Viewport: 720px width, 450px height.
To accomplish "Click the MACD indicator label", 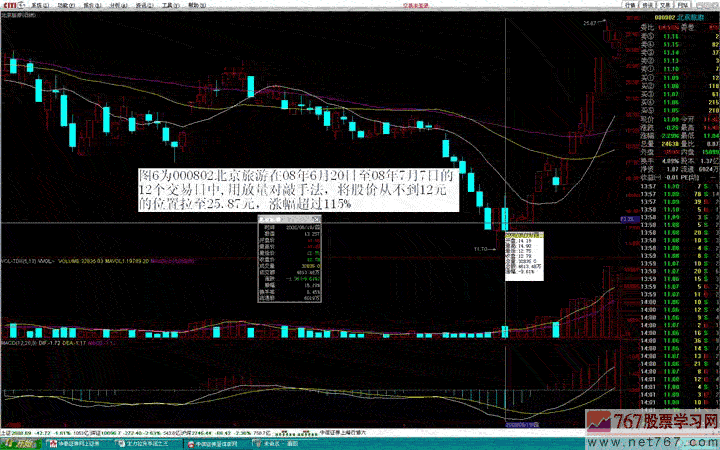I will click(18, 343).
